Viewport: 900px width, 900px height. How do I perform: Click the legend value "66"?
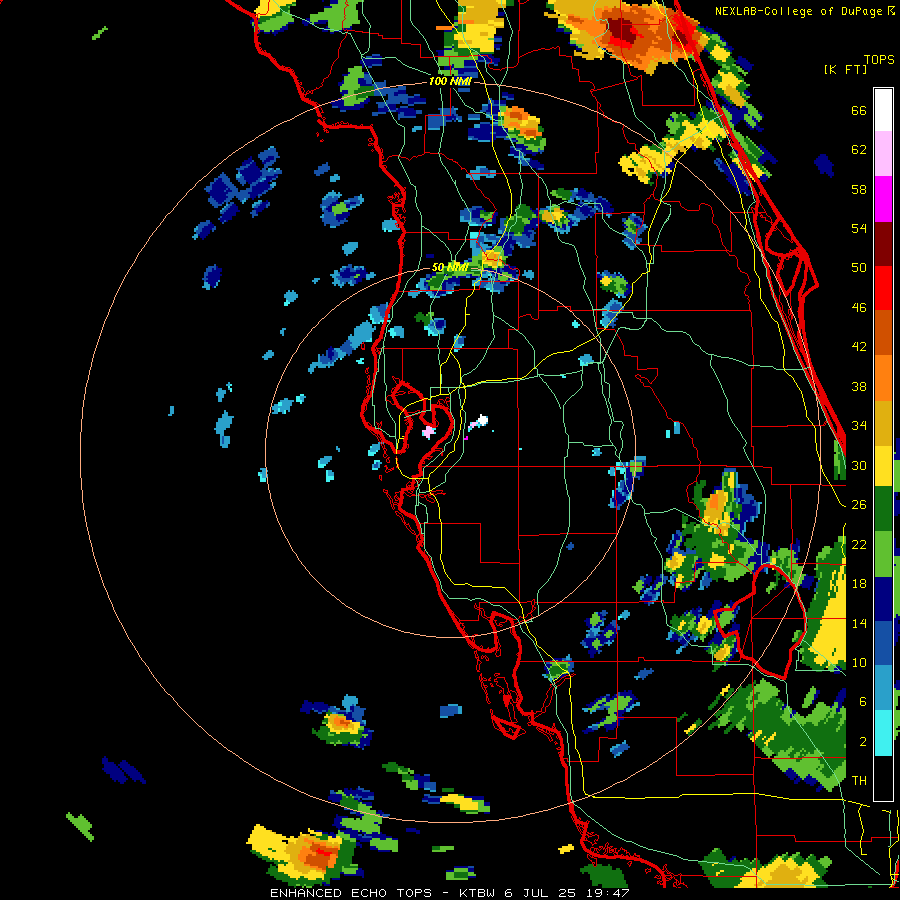point(859,111)
